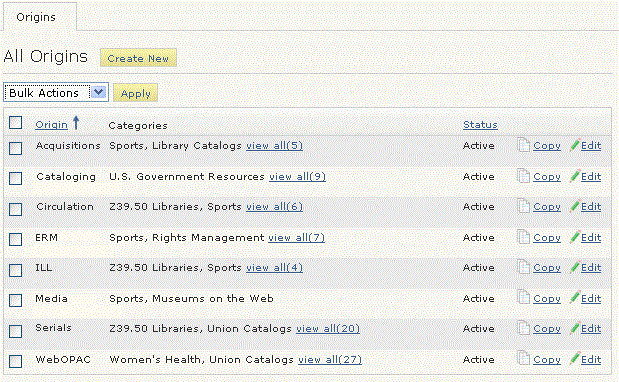The height and width of the screenshot is (382, 619).
Task: Click the ascending sort arrow beside Origin
Action: pyautogui.click(x=76, y=123)
